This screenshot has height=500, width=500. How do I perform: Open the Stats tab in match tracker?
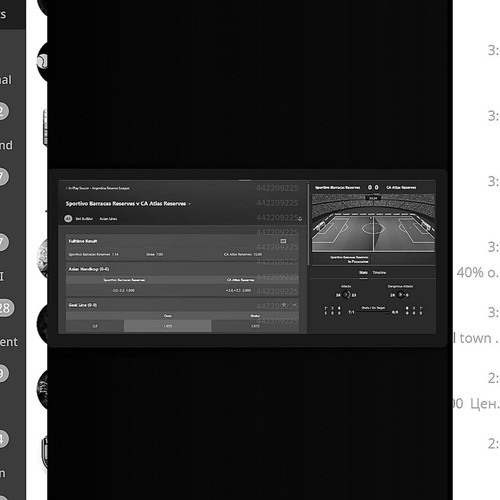(363, 273)
